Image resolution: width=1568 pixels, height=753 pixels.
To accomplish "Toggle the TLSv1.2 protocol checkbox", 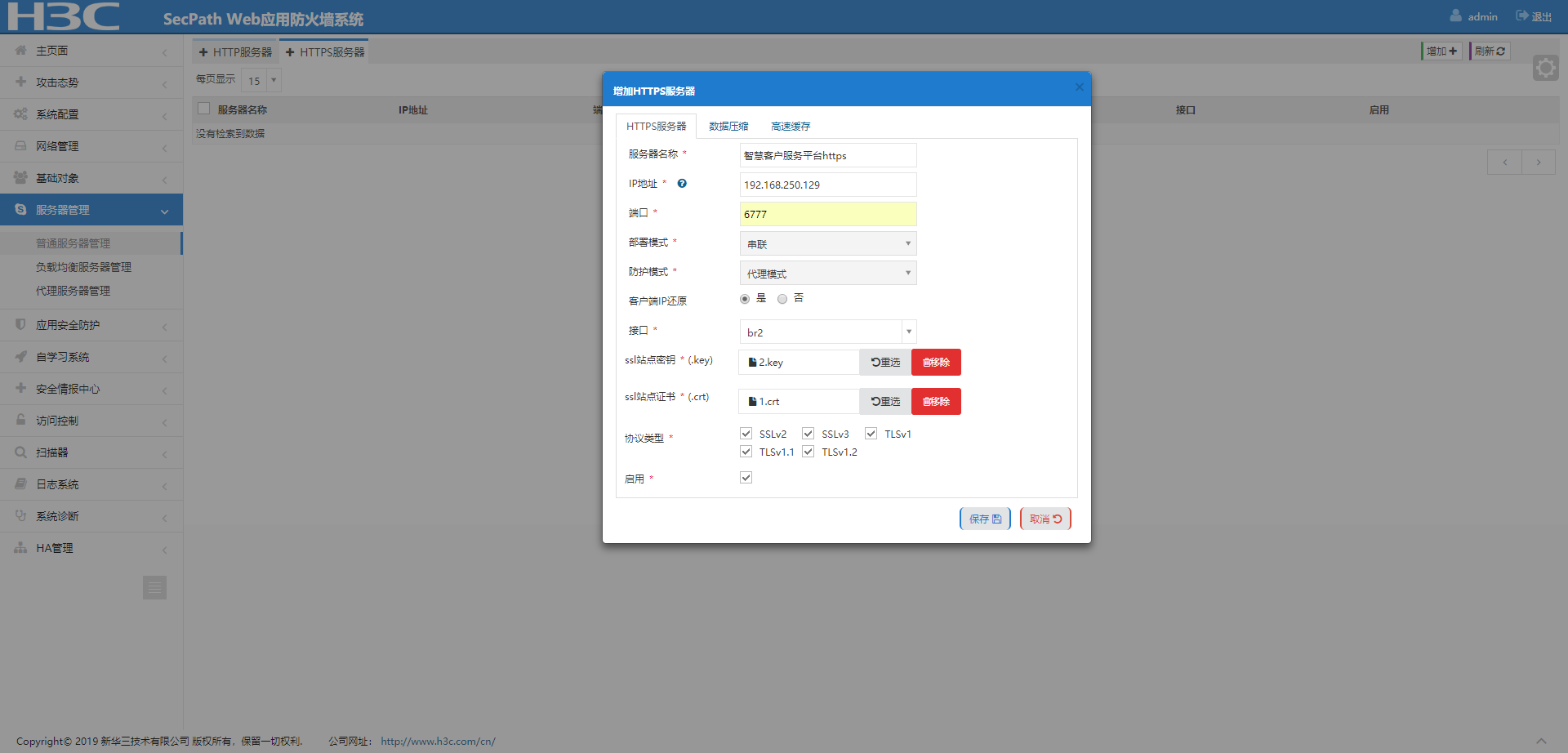I will (x=808, y=452).
